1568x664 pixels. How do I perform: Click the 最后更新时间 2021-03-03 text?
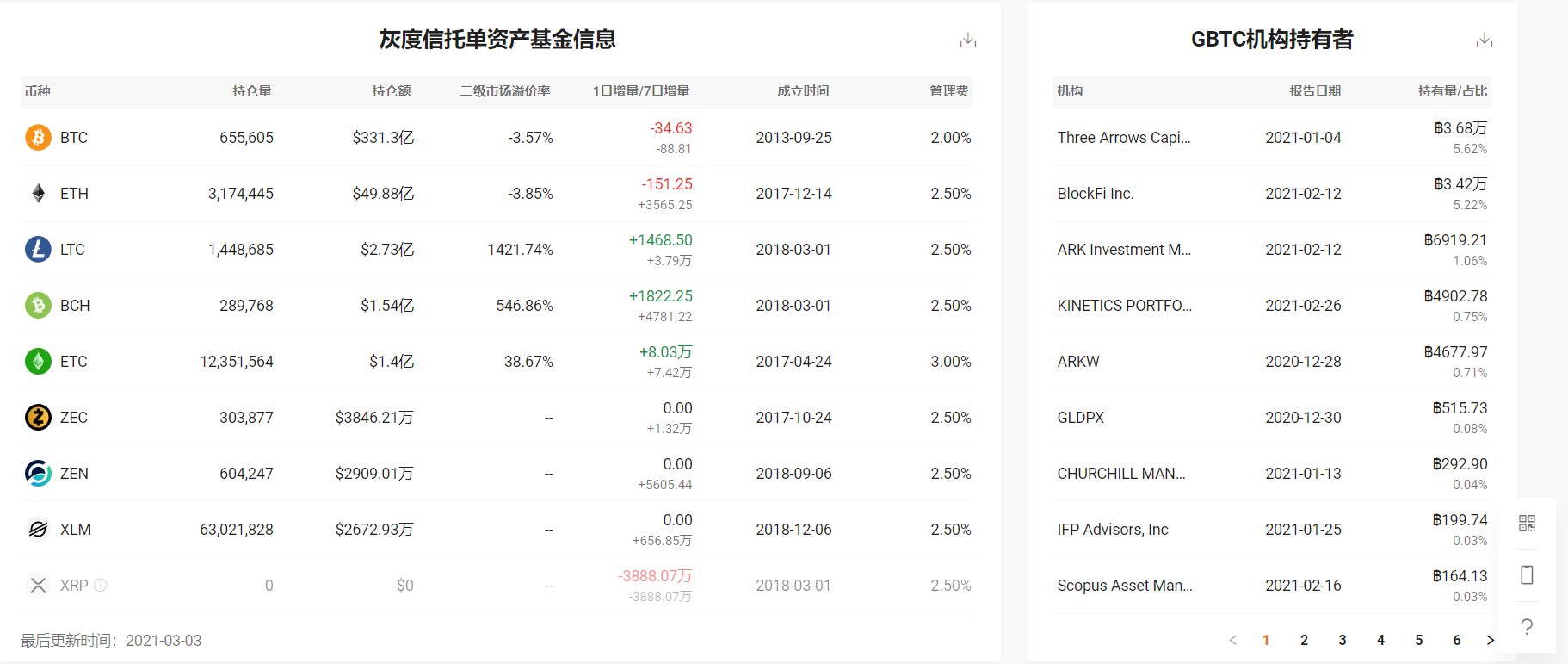coord(111,641)
